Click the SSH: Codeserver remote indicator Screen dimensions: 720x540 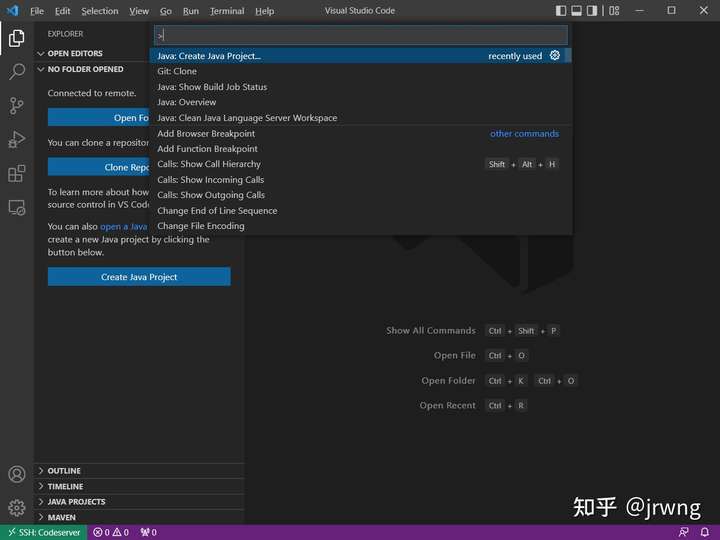coord(44,532)
